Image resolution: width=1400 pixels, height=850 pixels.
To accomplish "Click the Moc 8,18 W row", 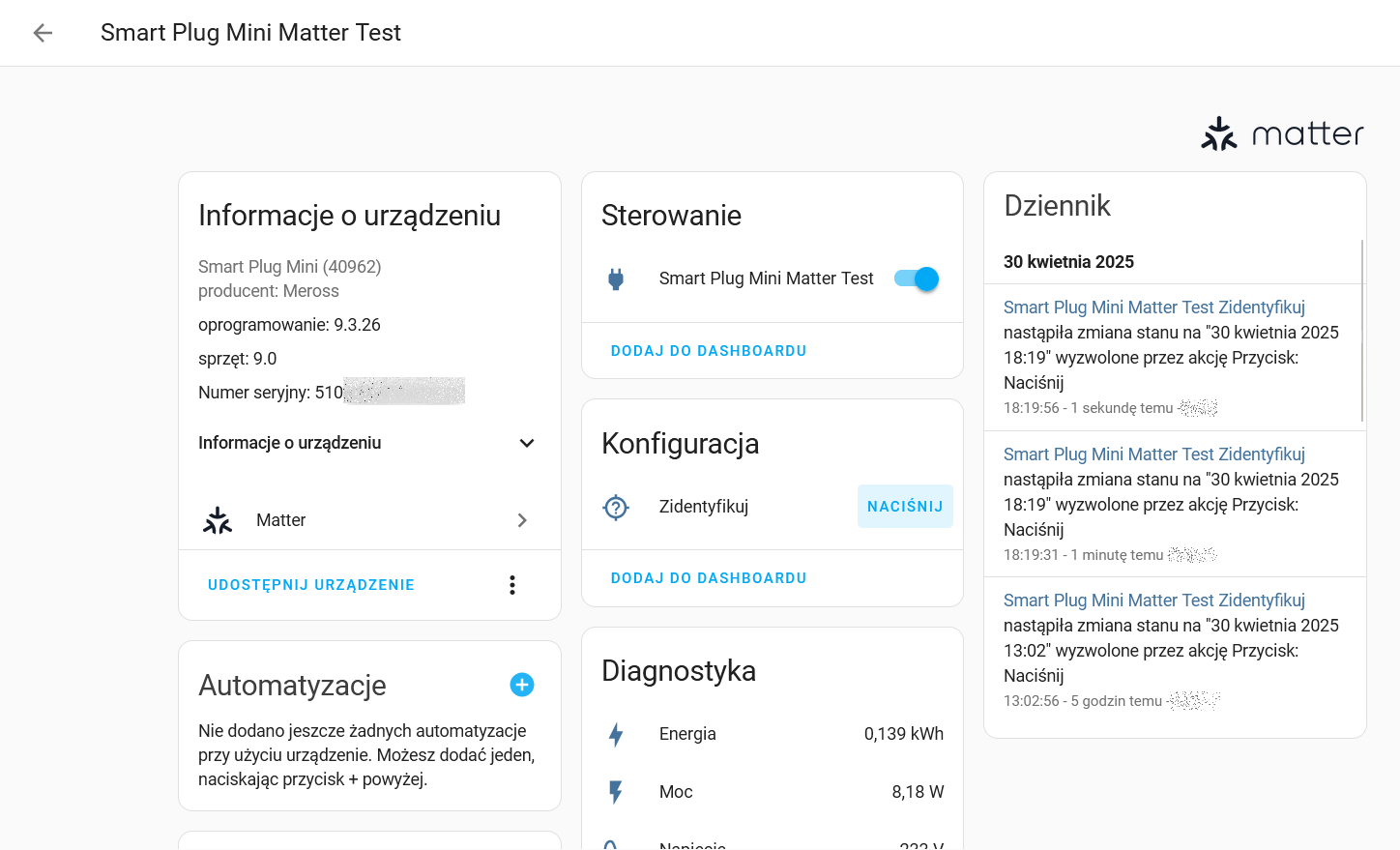I will (x=773, y=792).
